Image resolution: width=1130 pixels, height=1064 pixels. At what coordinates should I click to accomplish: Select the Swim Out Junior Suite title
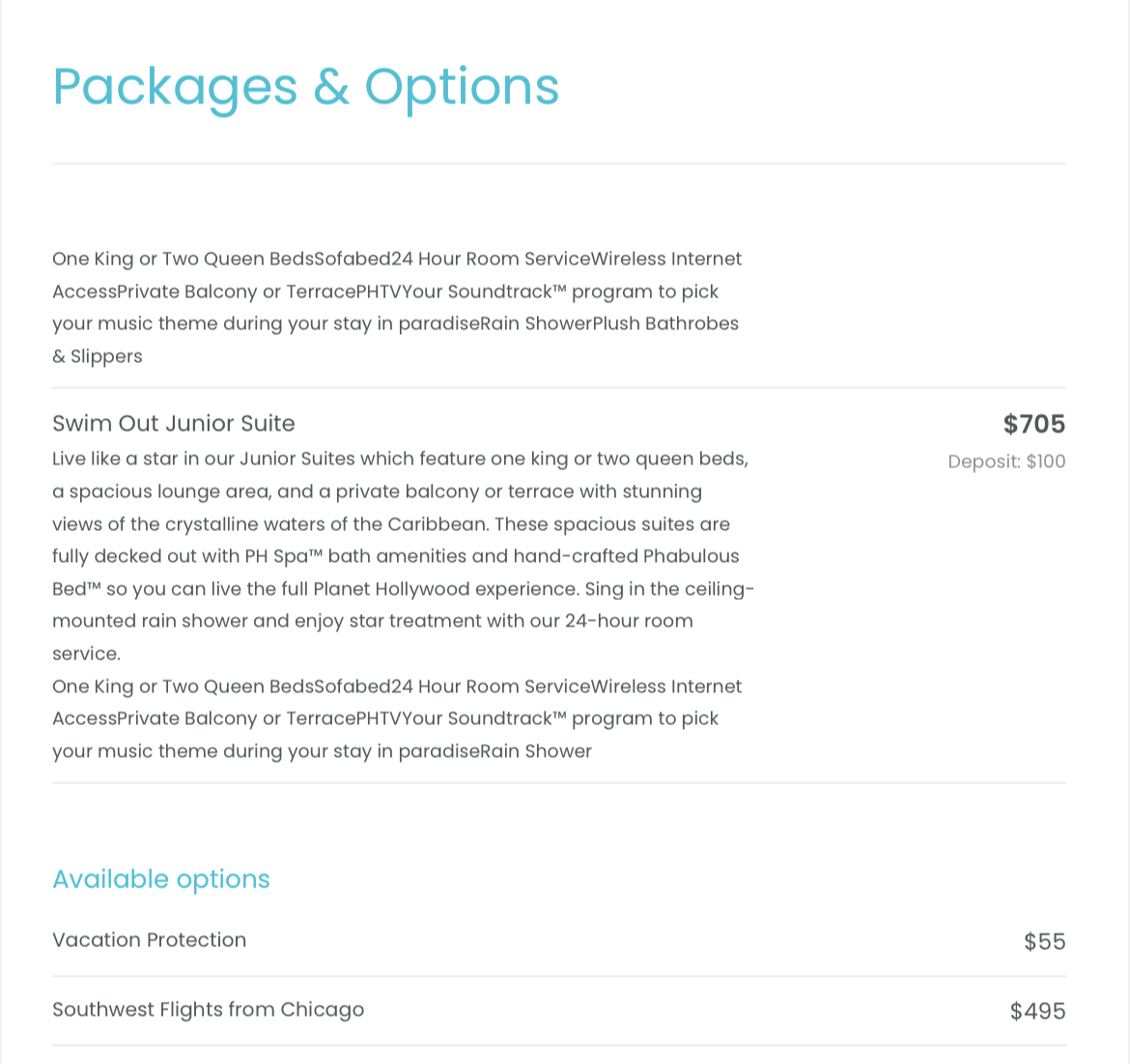pyautogui.click(x=174, y=424)
